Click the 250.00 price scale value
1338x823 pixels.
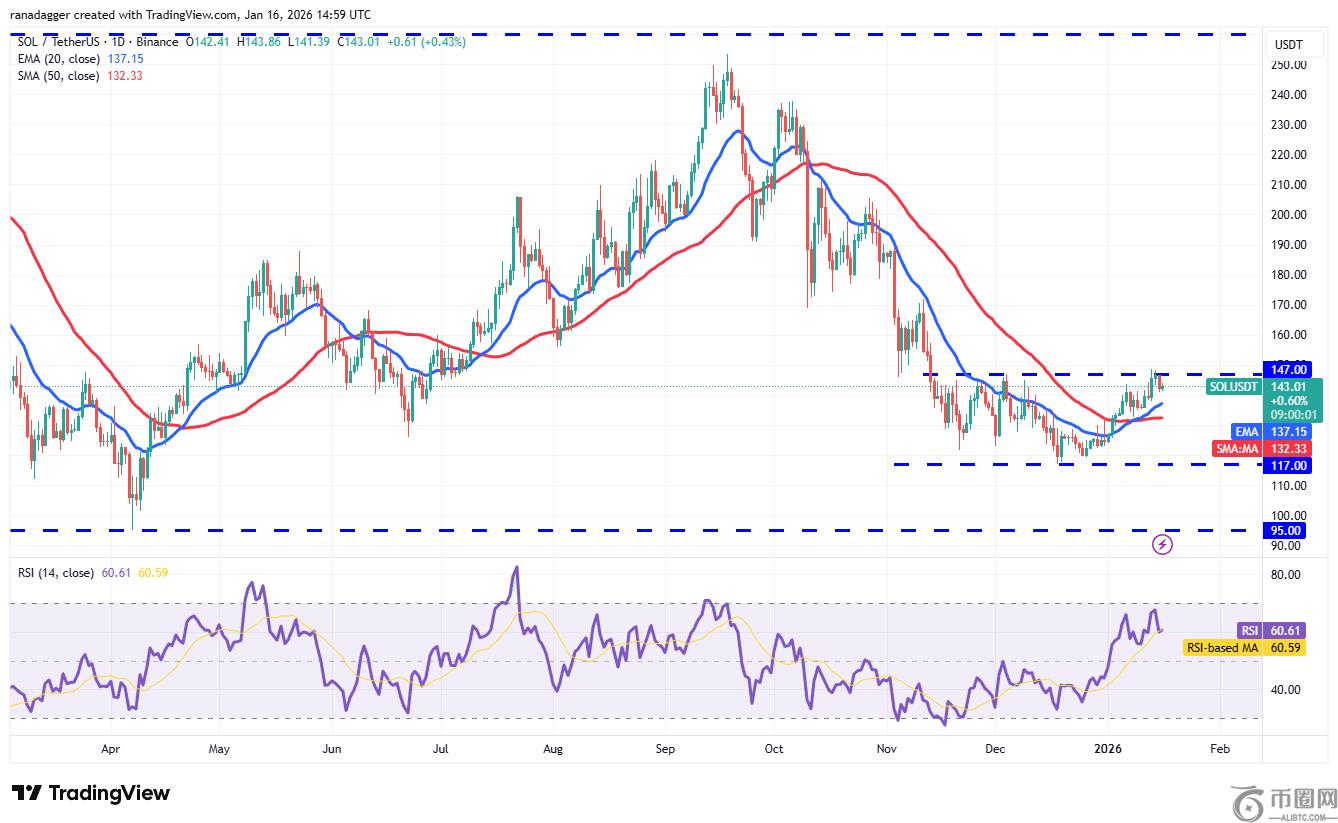point(1288,65)
